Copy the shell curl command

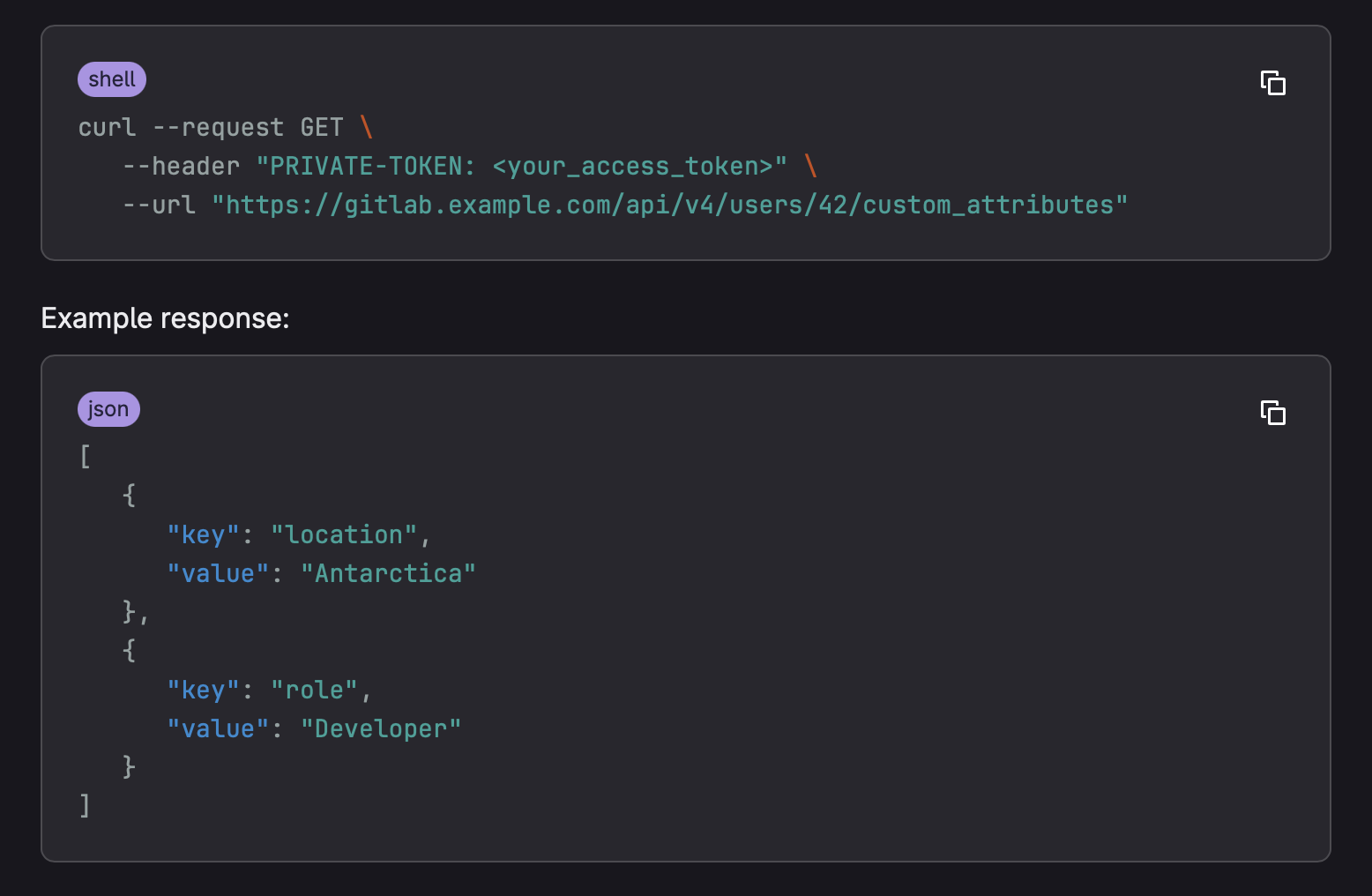(1272, 83)
